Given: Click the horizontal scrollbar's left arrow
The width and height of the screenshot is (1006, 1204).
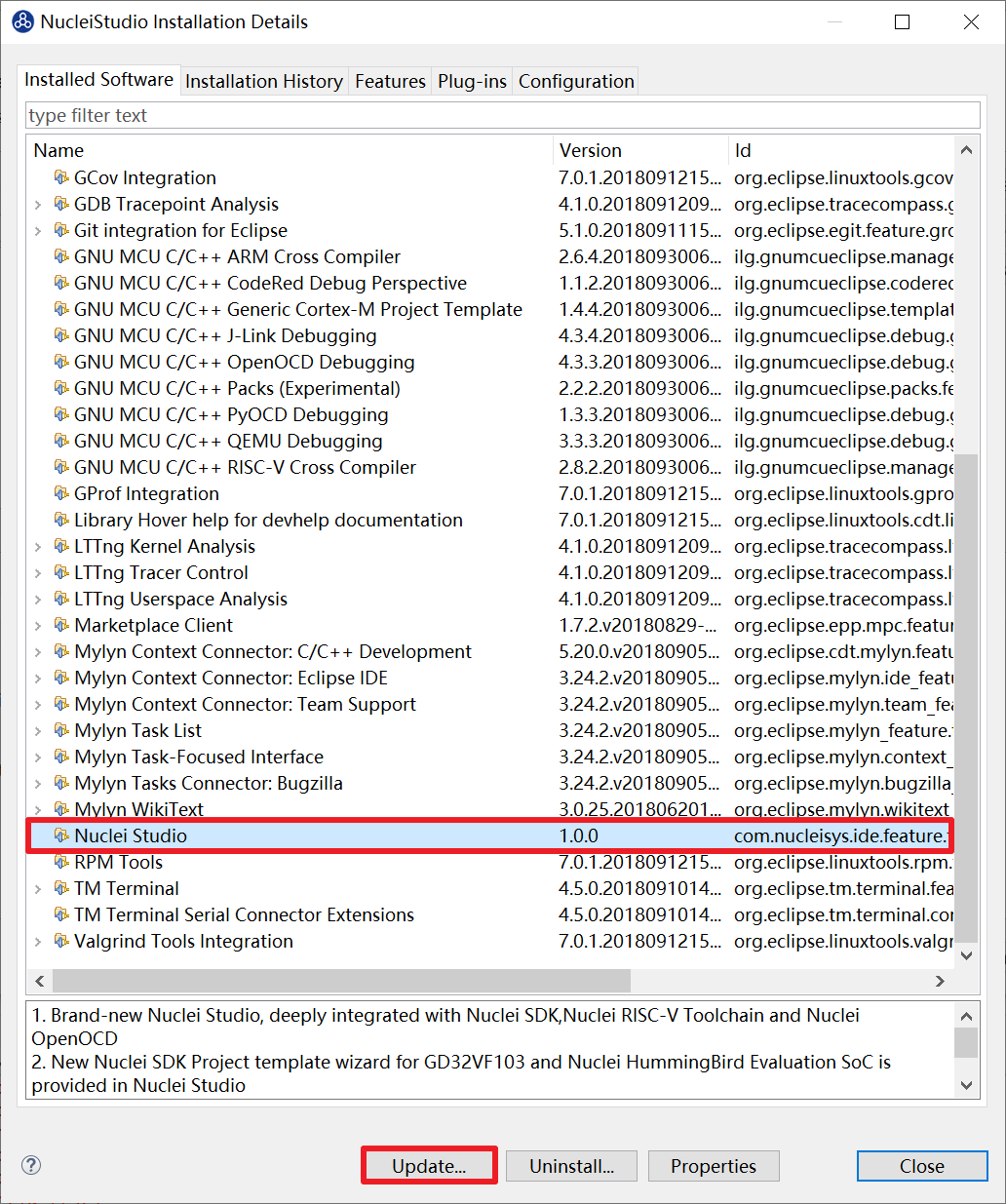Looking at the screenshot, I should pyautogui.click(x=40, y=981).
